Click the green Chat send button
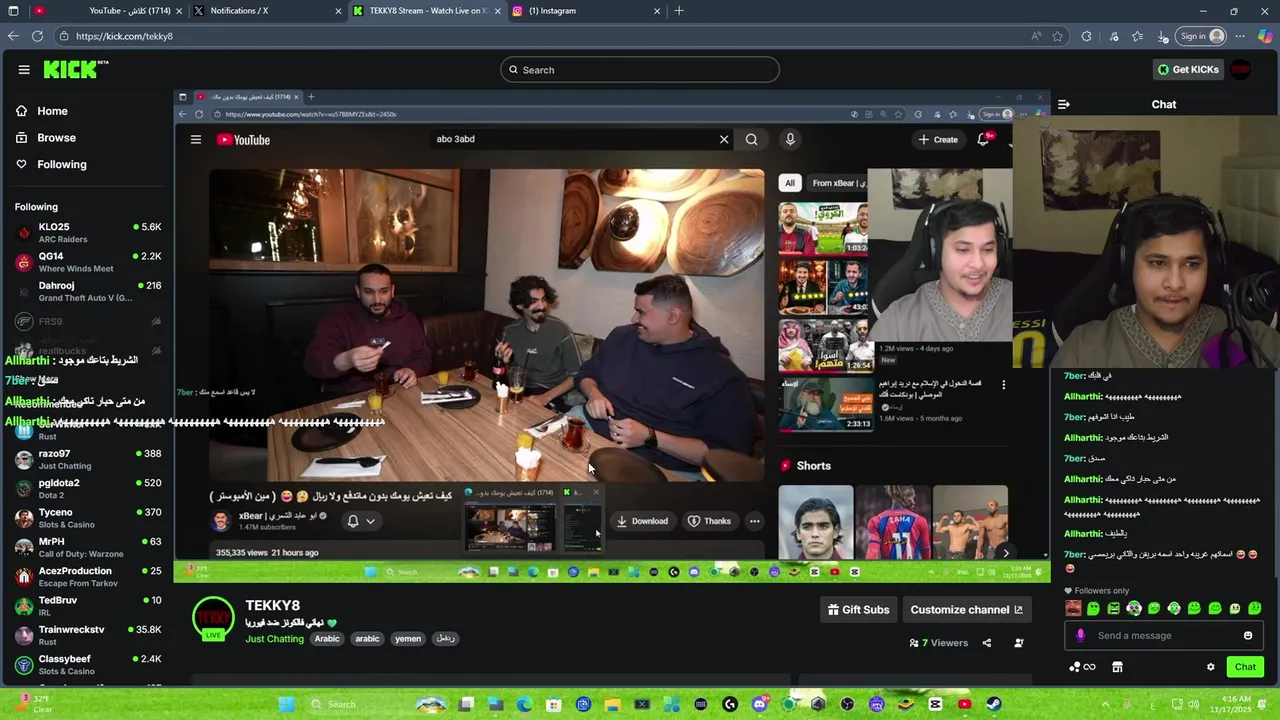This screenshot has width=1280, height=720. tap(1245, 667)
